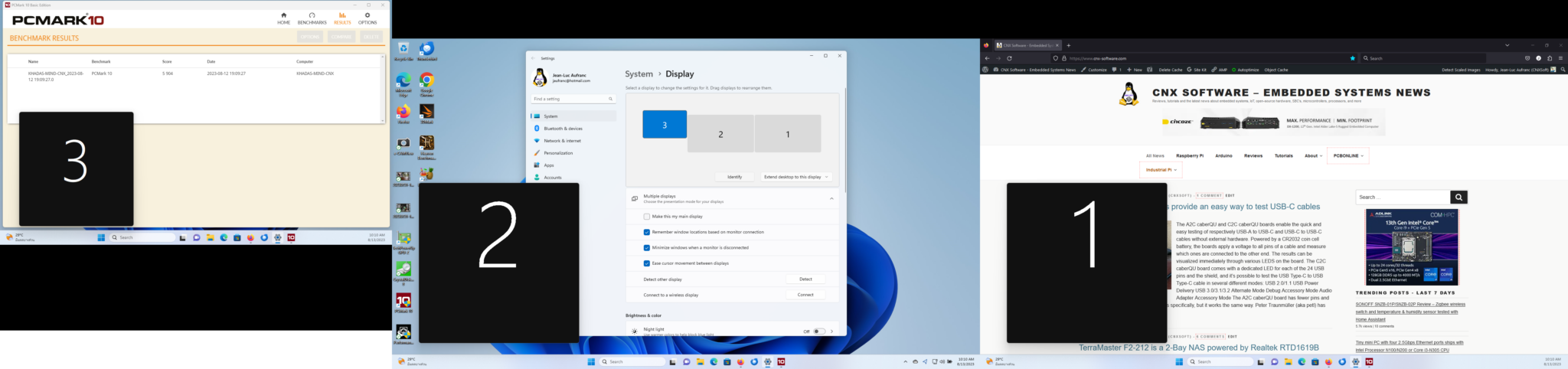
Task: Click the Identify button
Action: 735,177
